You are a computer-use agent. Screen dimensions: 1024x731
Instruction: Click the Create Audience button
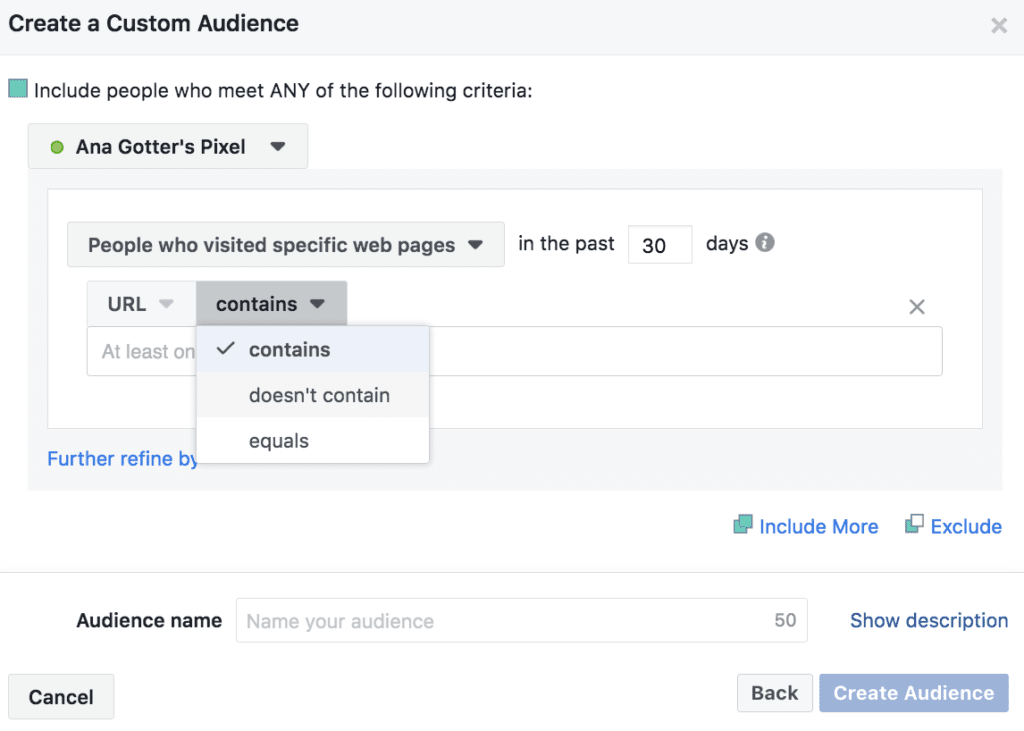(x=913, y=692)
